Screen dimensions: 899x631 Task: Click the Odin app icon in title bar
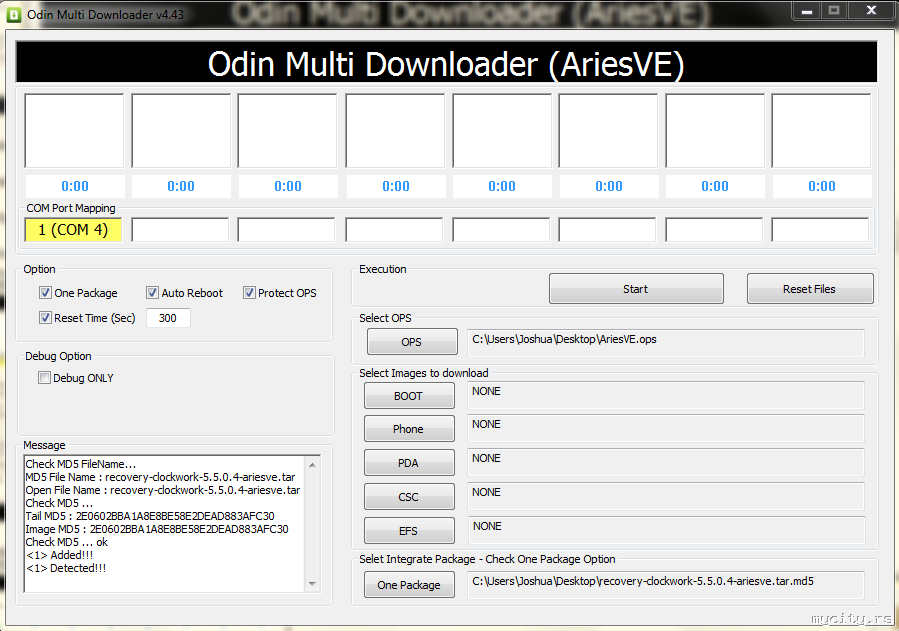(14, 14)
